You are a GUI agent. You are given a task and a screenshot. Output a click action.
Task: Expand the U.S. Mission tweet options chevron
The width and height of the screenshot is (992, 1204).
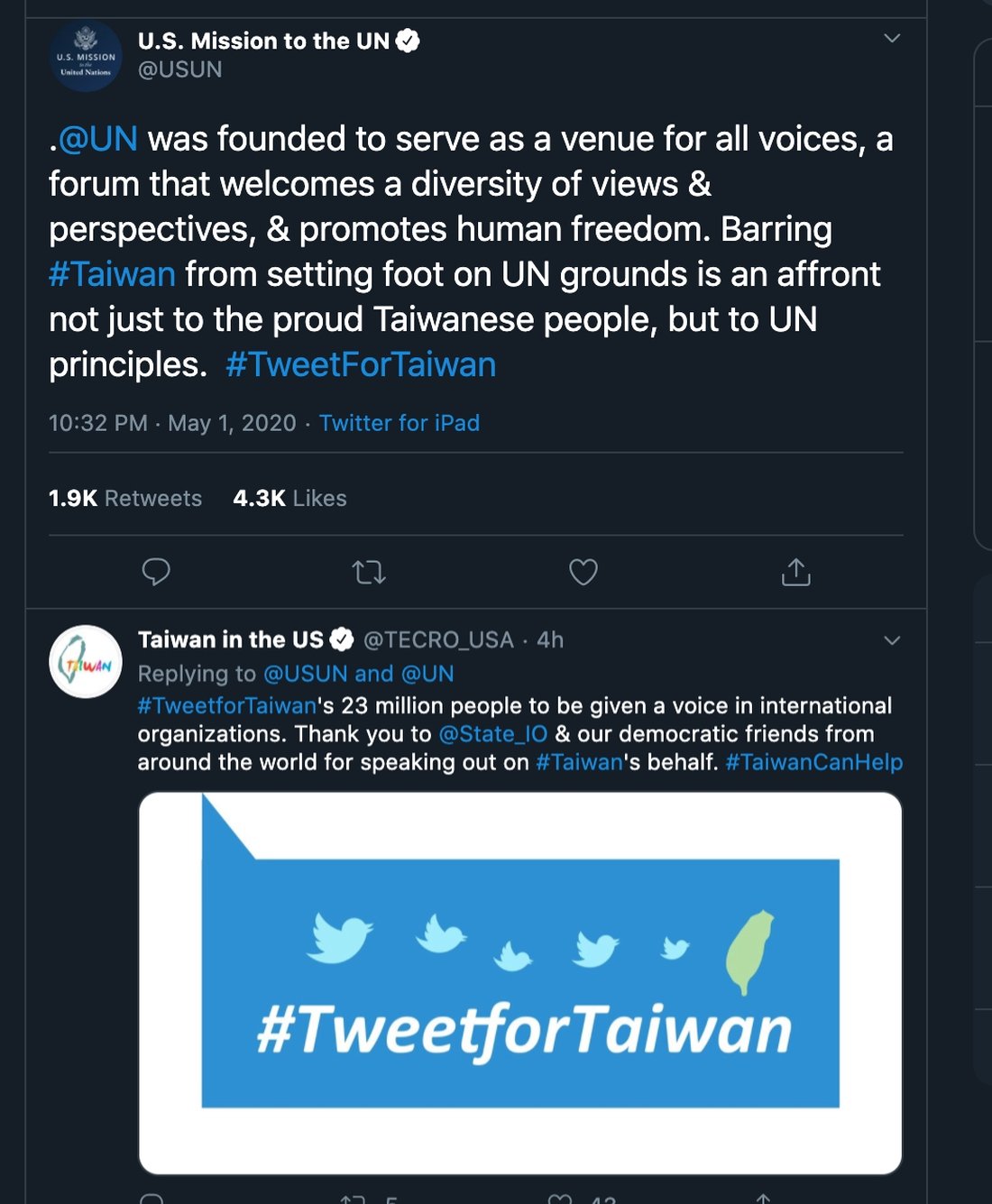892,38
